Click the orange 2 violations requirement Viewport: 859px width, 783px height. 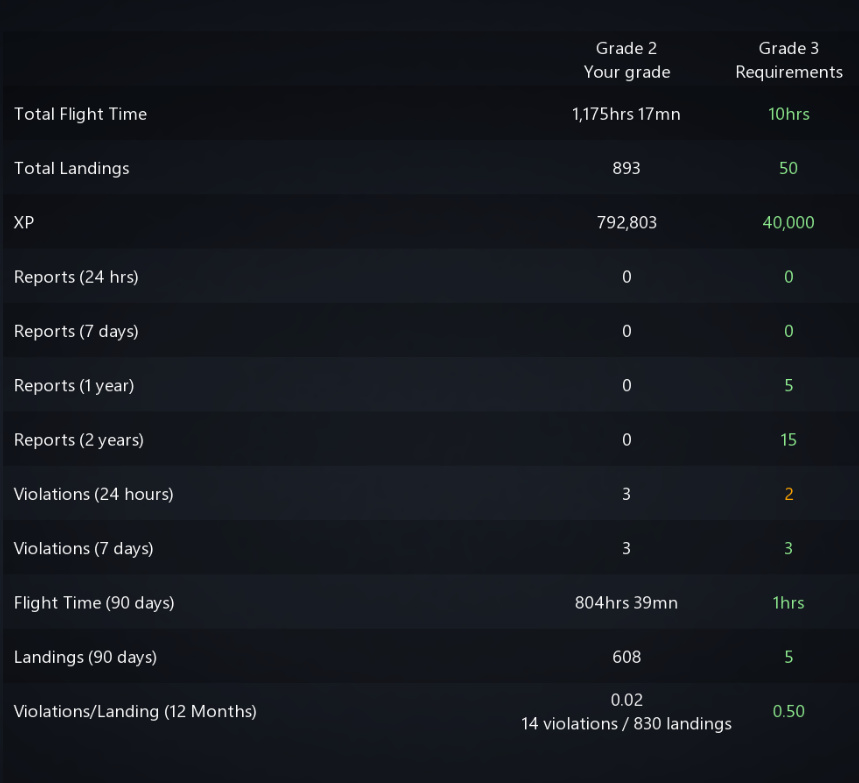[788, 494]
